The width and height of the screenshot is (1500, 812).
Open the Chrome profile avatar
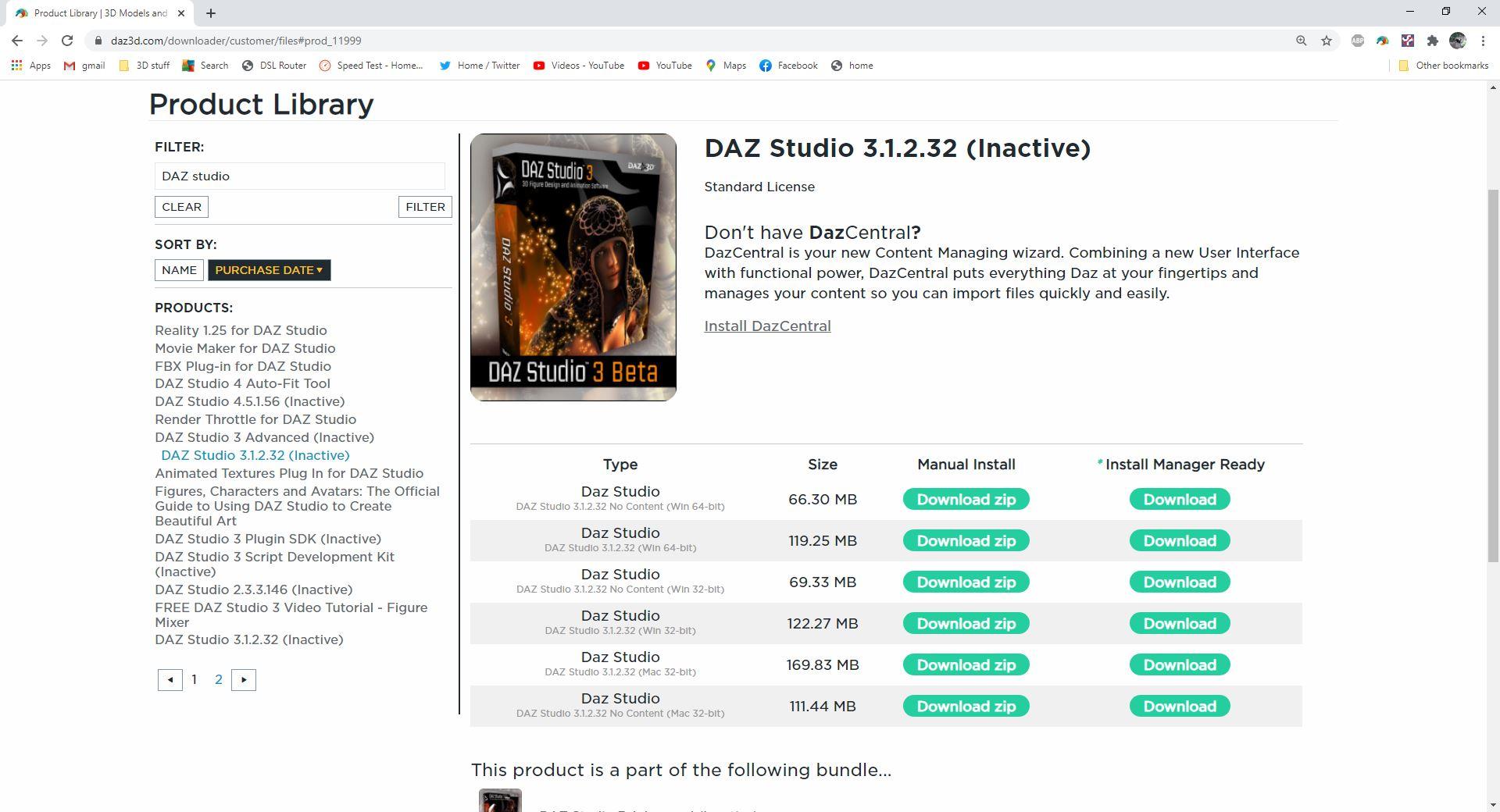pyautogui.click(x=1458, y=41)
